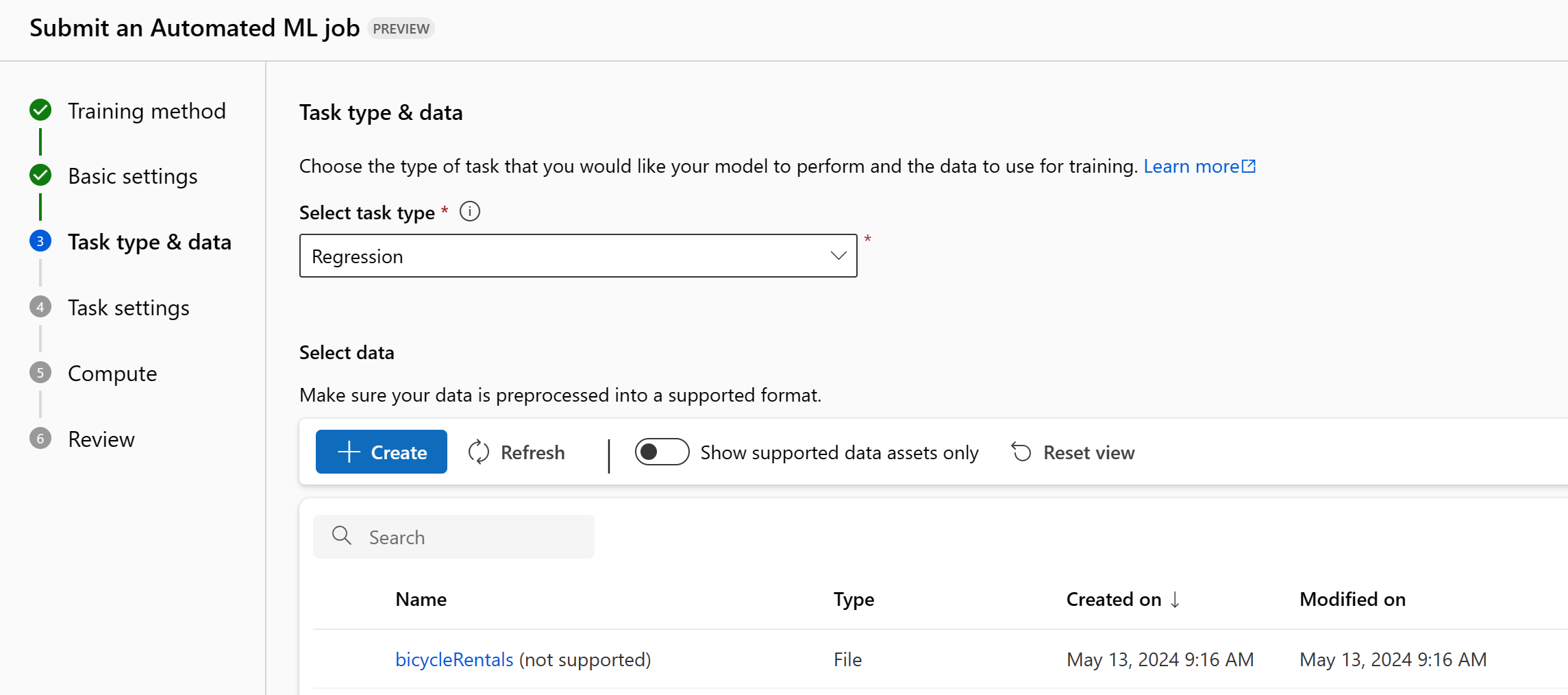Open the Compute step

click(112, 374)
